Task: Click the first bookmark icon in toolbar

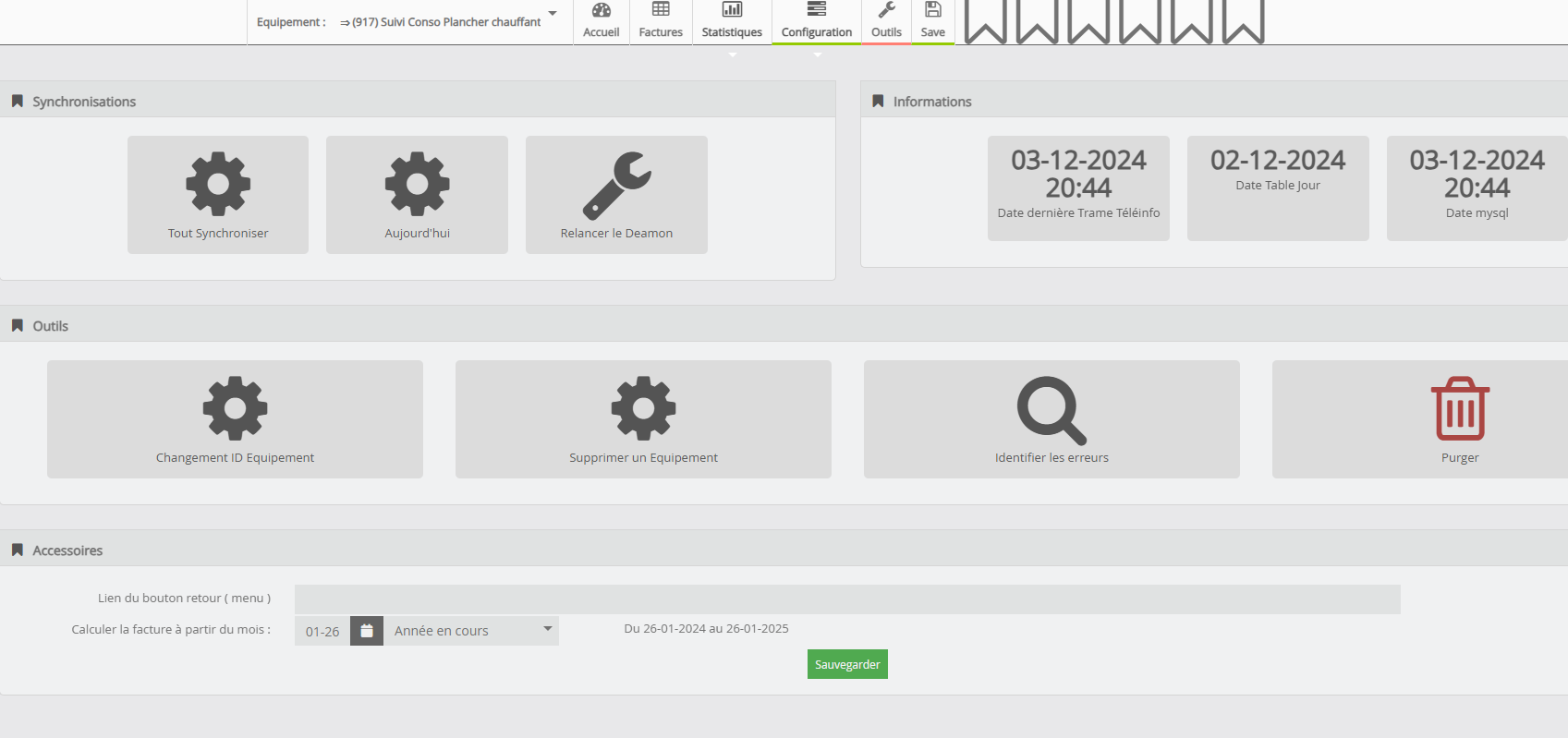Action: click(985, 21)
